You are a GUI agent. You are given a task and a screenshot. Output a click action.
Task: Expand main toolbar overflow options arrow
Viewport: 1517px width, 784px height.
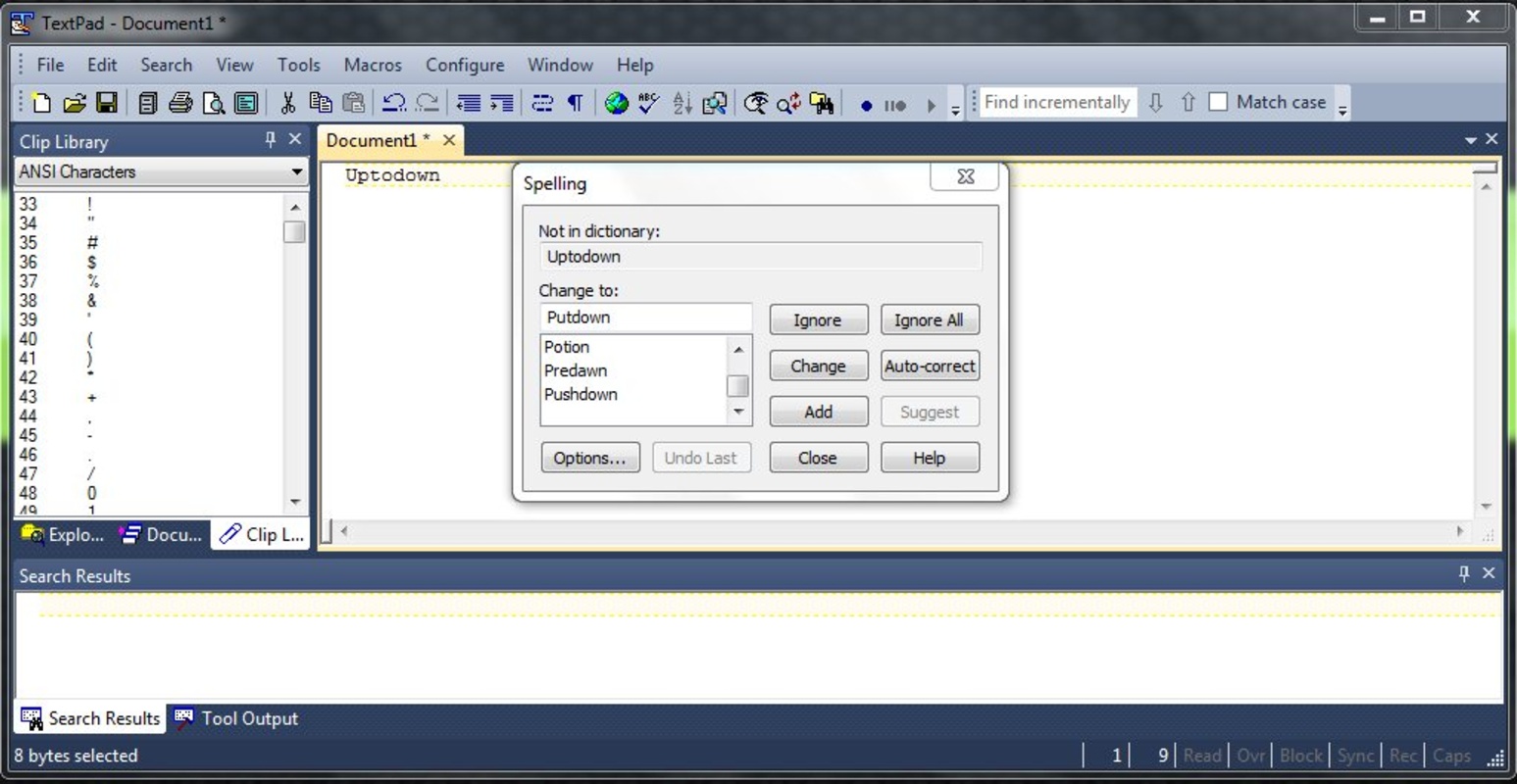[x=955, y=111]
